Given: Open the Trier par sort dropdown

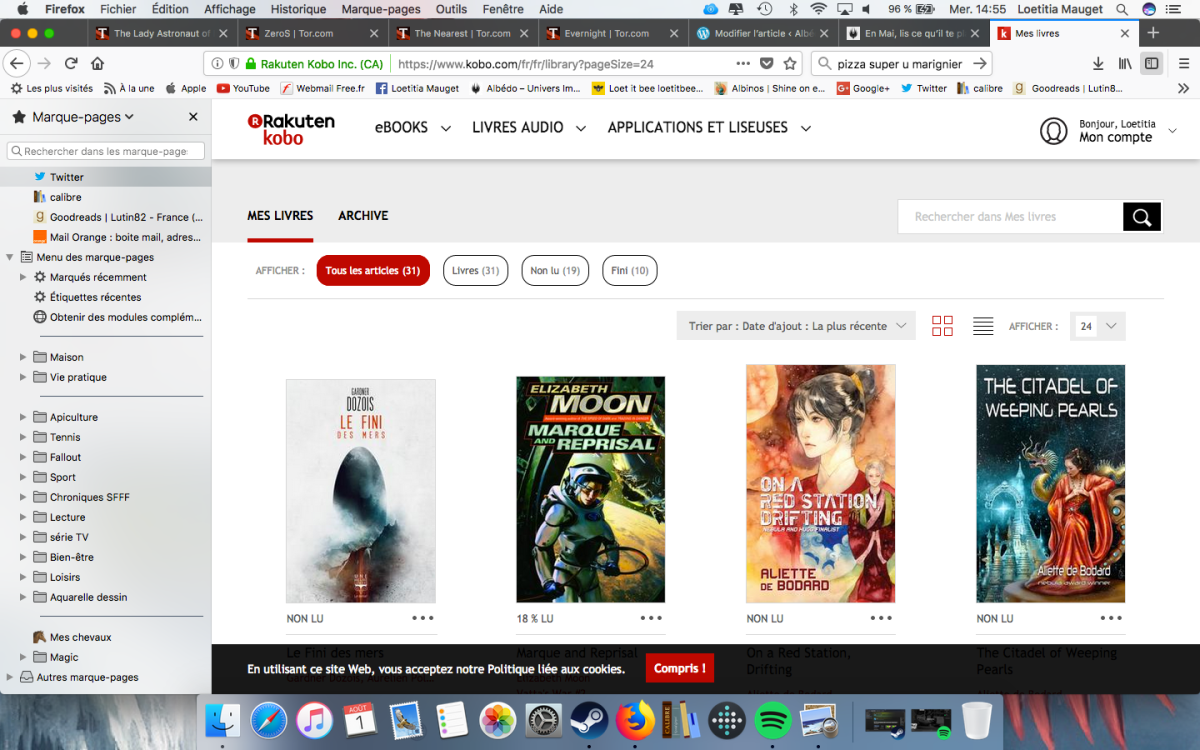Looking at the screenshot, I should pyautogui.click(x=796, y=326).
